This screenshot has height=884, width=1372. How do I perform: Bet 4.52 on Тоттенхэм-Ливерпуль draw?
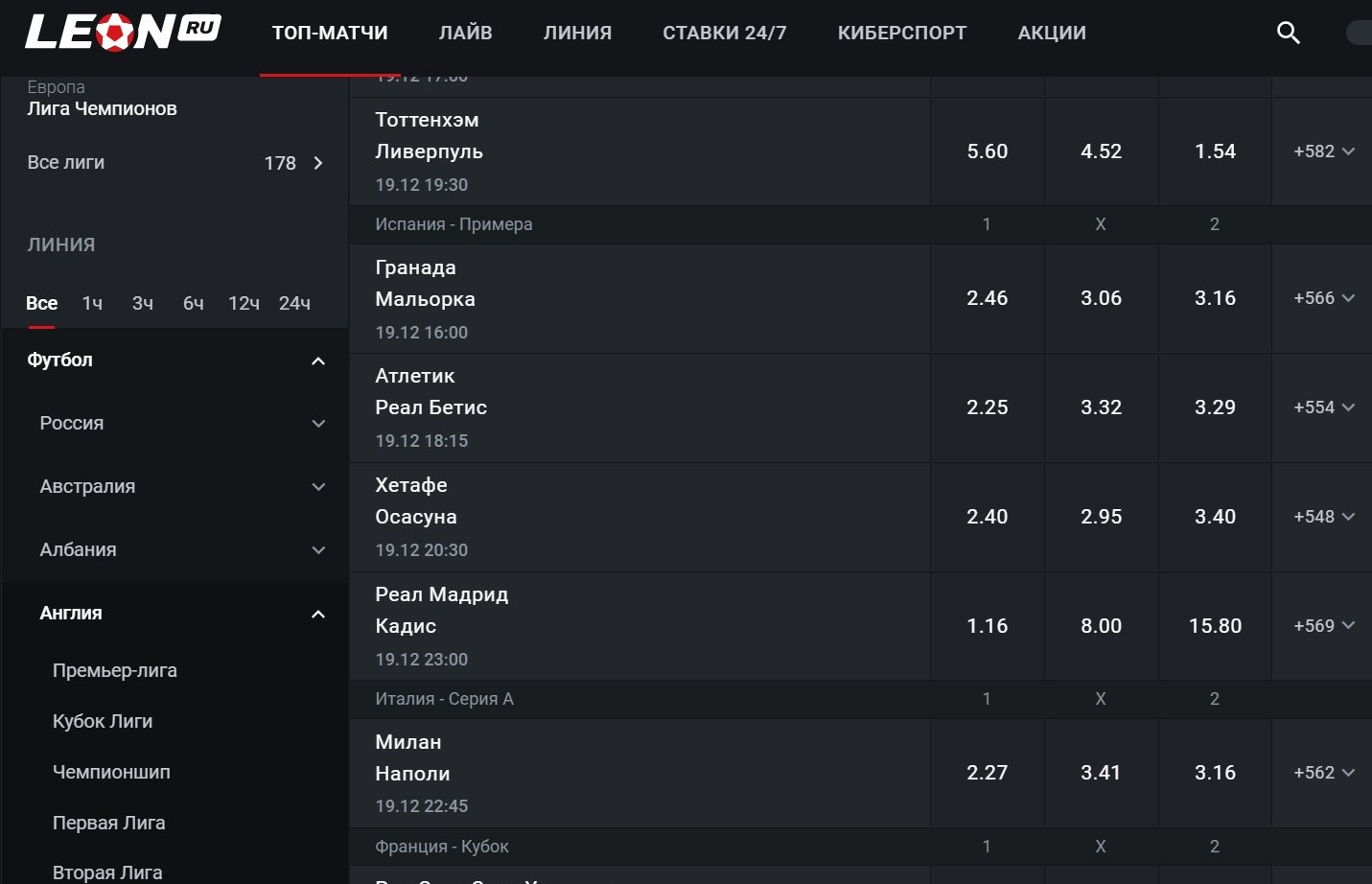[x=1101, y=151]
